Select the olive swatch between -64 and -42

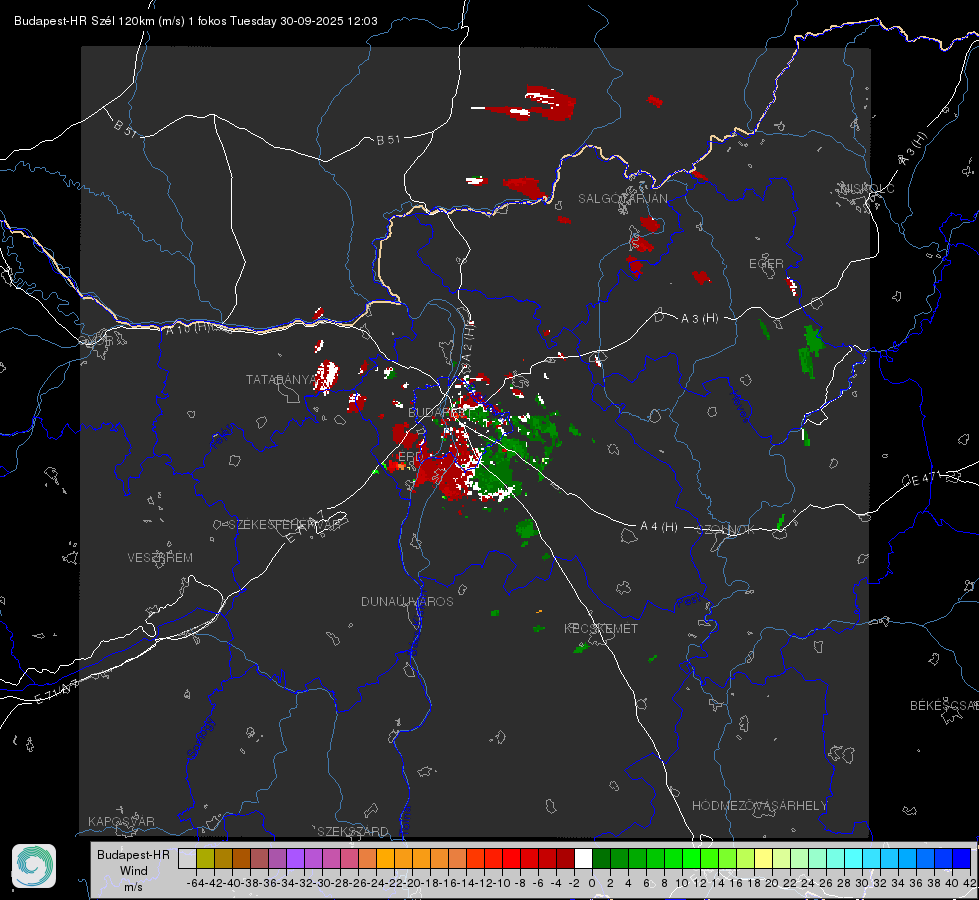coord(205,858)
